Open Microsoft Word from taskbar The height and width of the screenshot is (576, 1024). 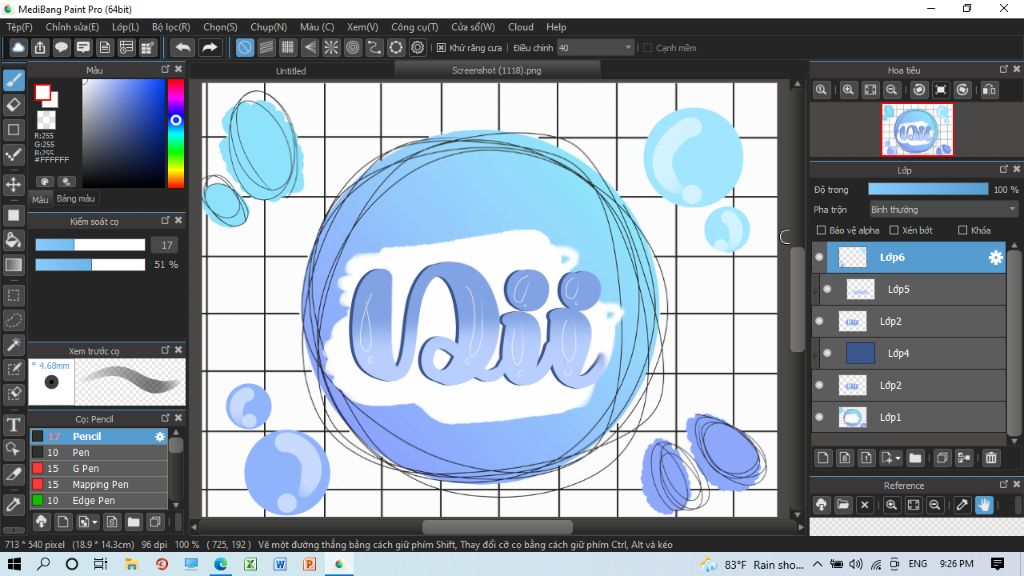coord(280,564)
